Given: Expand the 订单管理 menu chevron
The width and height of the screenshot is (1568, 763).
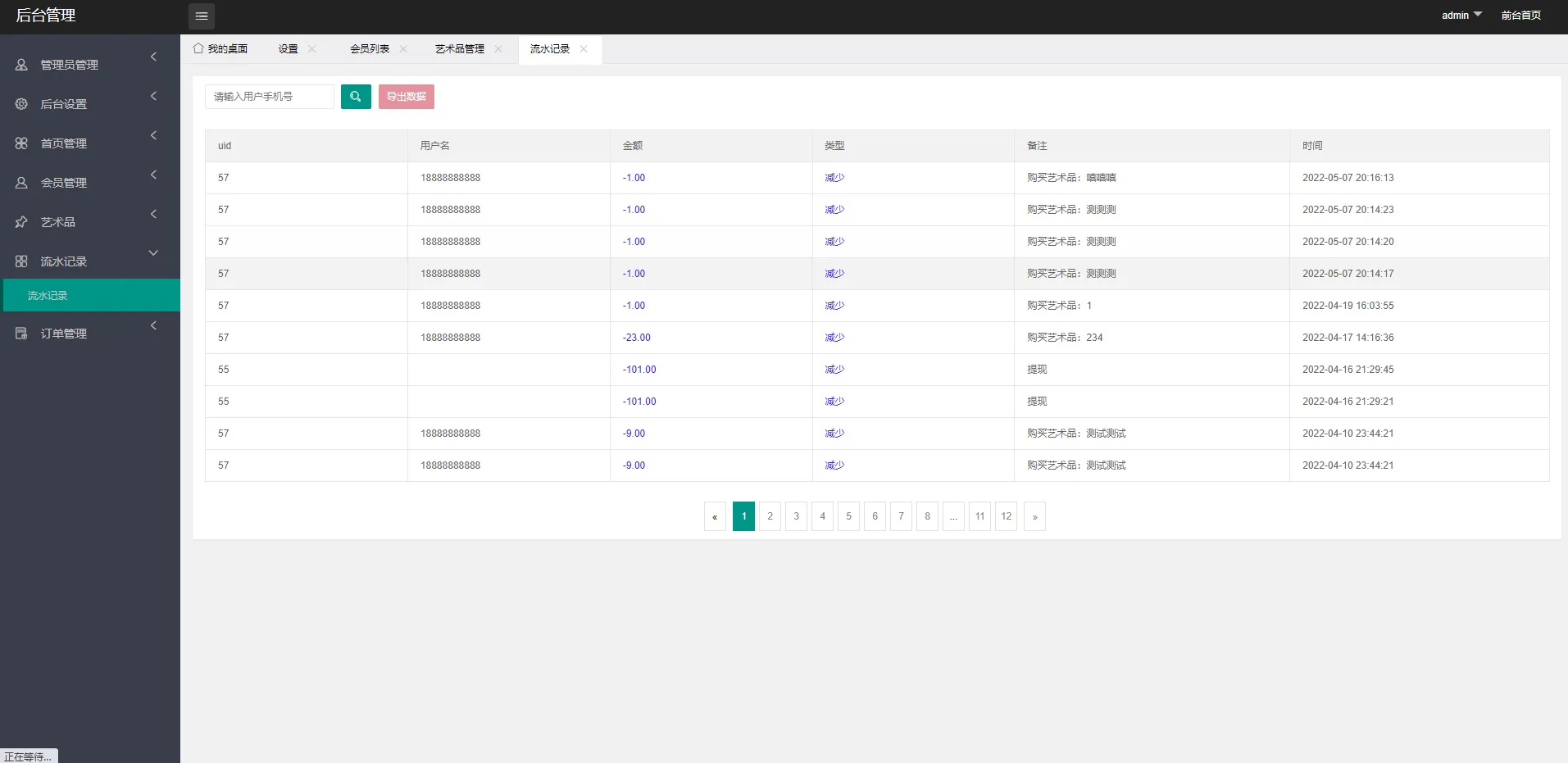Looking at the screenshot, I should point(153,325).
